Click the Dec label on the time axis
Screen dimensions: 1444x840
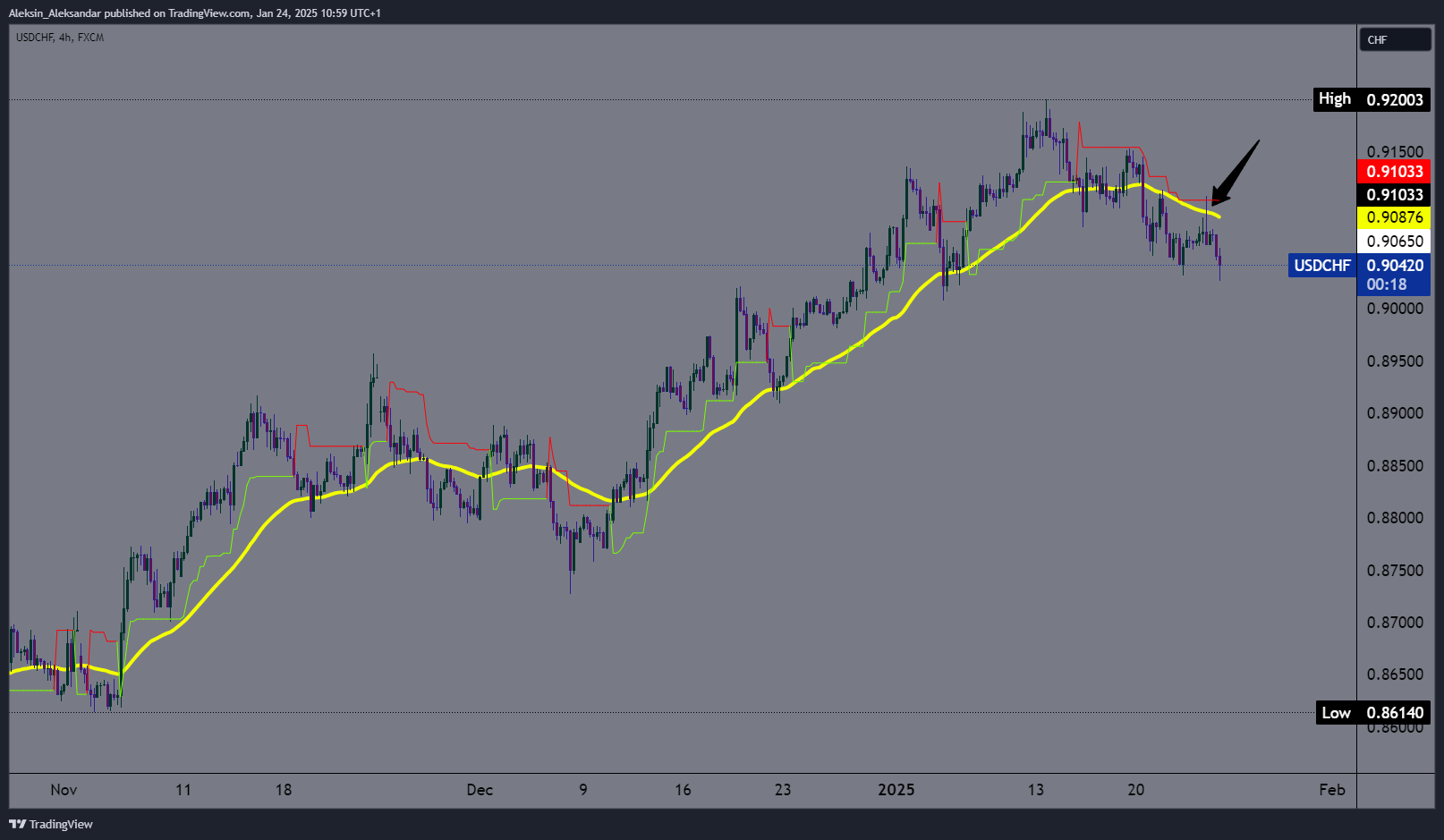[x=480, y=790]
